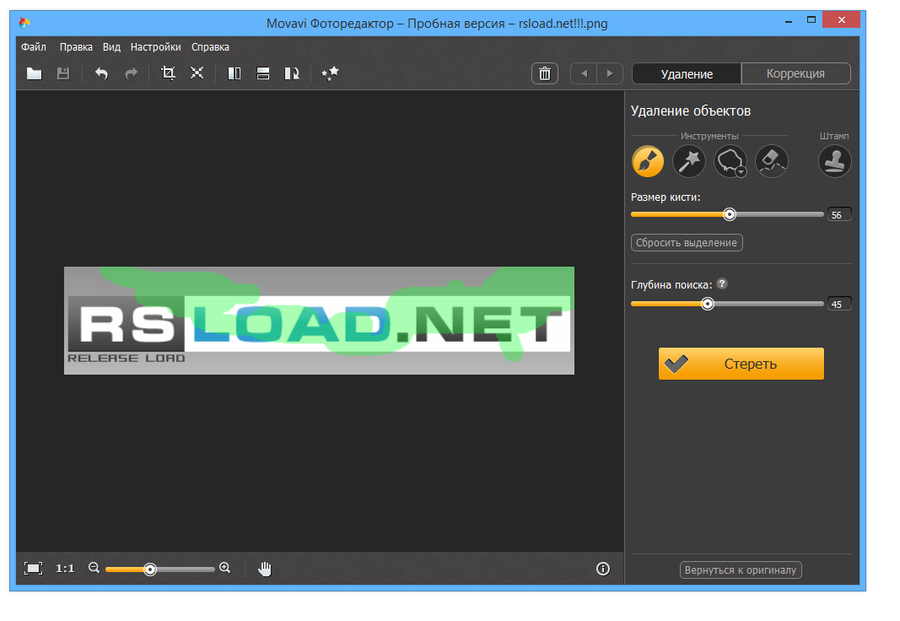The image size is (900, 621).
Task: Switch to the Удаление tab
Action: click(x=686, y=73)
